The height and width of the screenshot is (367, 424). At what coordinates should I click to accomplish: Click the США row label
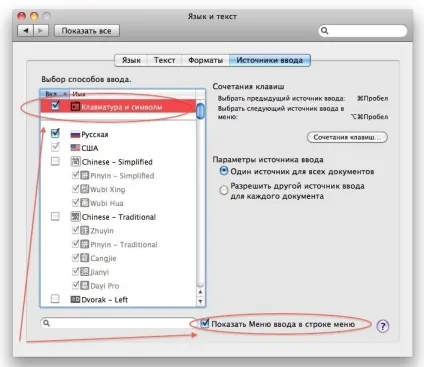coord(90,148)
